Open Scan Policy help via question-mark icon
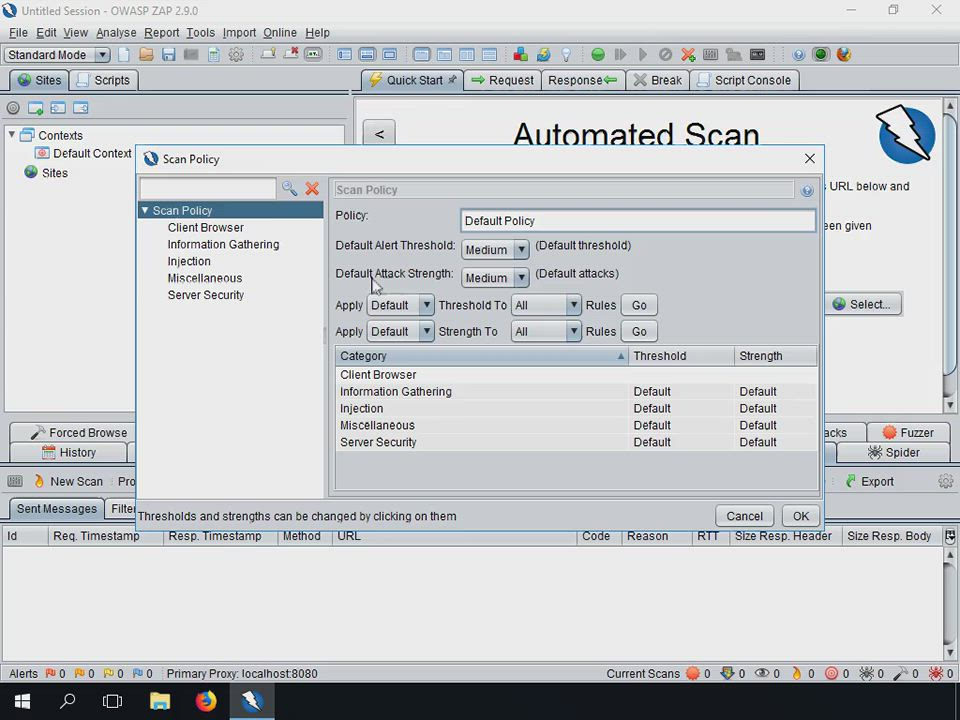This screenshot has height=720, width=960. pyautogui.click(x=807, y=190)
